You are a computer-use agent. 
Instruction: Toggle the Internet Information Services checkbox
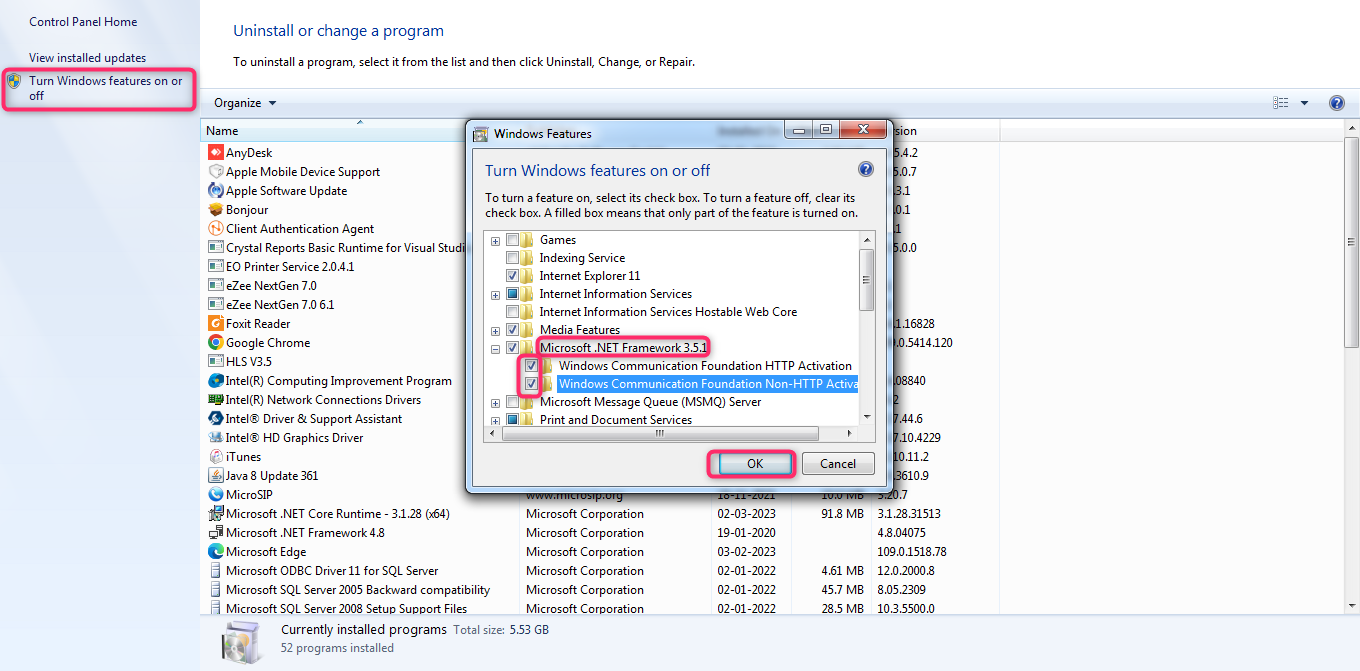click(512, 294)
